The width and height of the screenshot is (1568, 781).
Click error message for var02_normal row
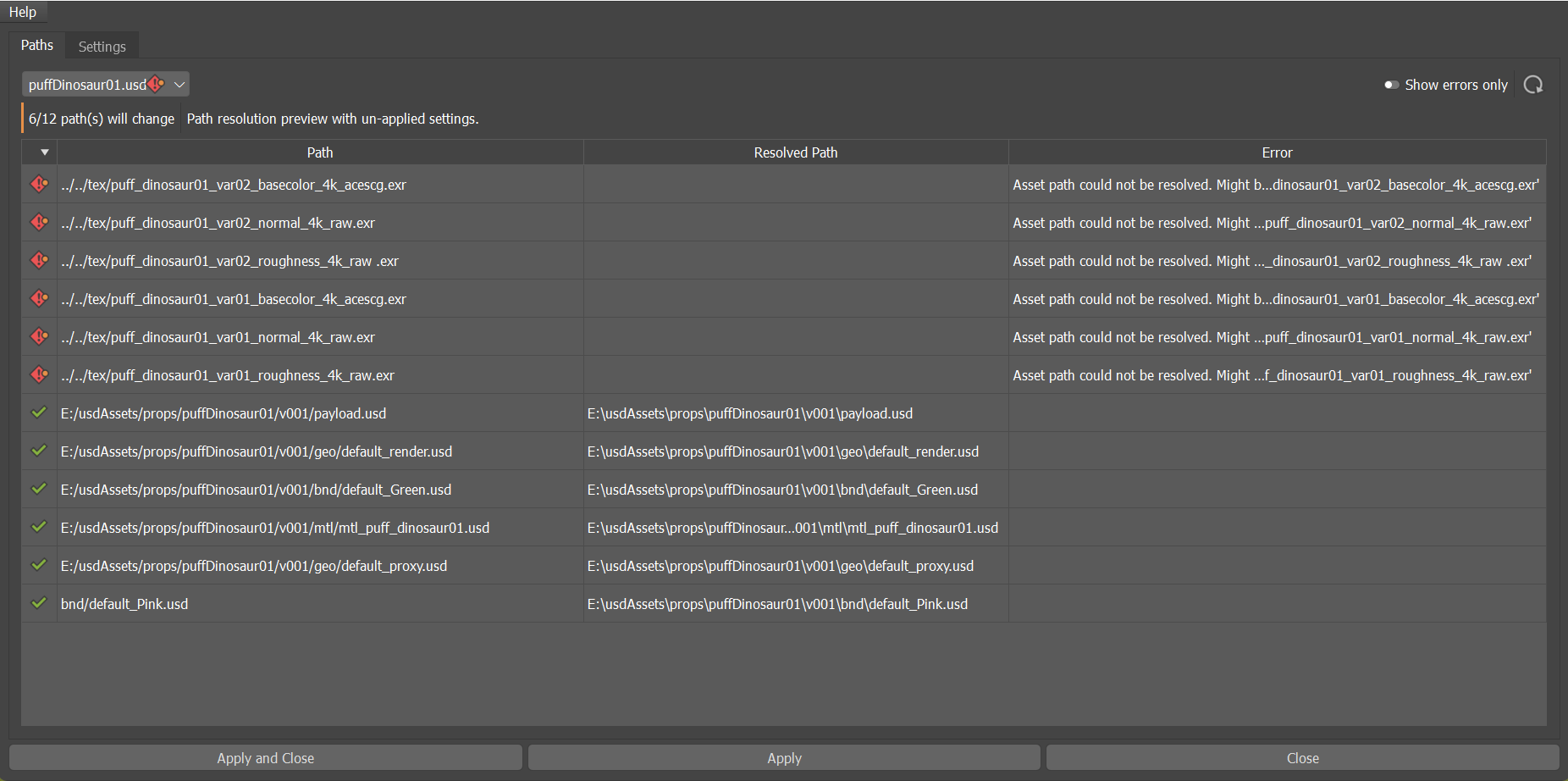pyautogui.click(x=1277, y=222)
